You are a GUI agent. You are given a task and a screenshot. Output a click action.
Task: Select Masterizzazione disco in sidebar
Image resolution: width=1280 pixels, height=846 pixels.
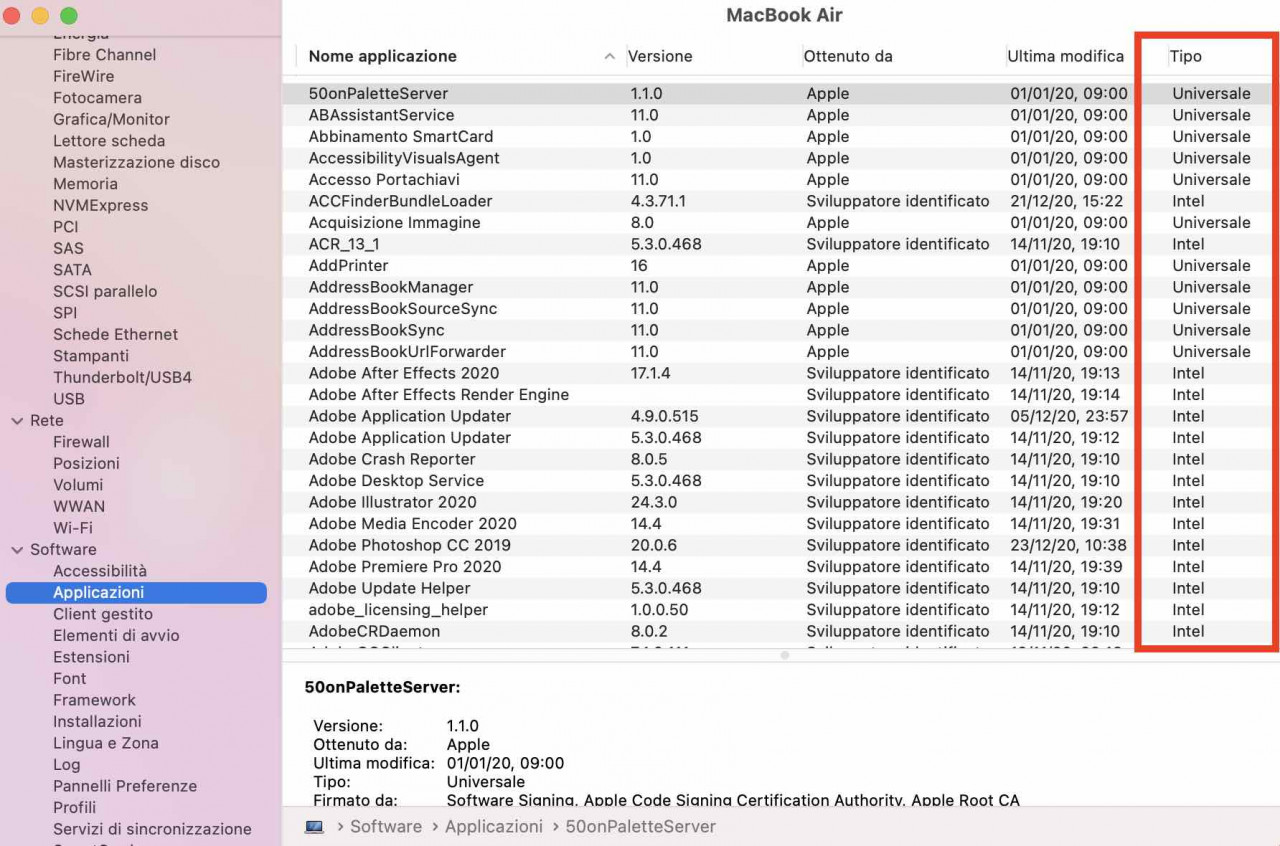click(x=136, y=163)
